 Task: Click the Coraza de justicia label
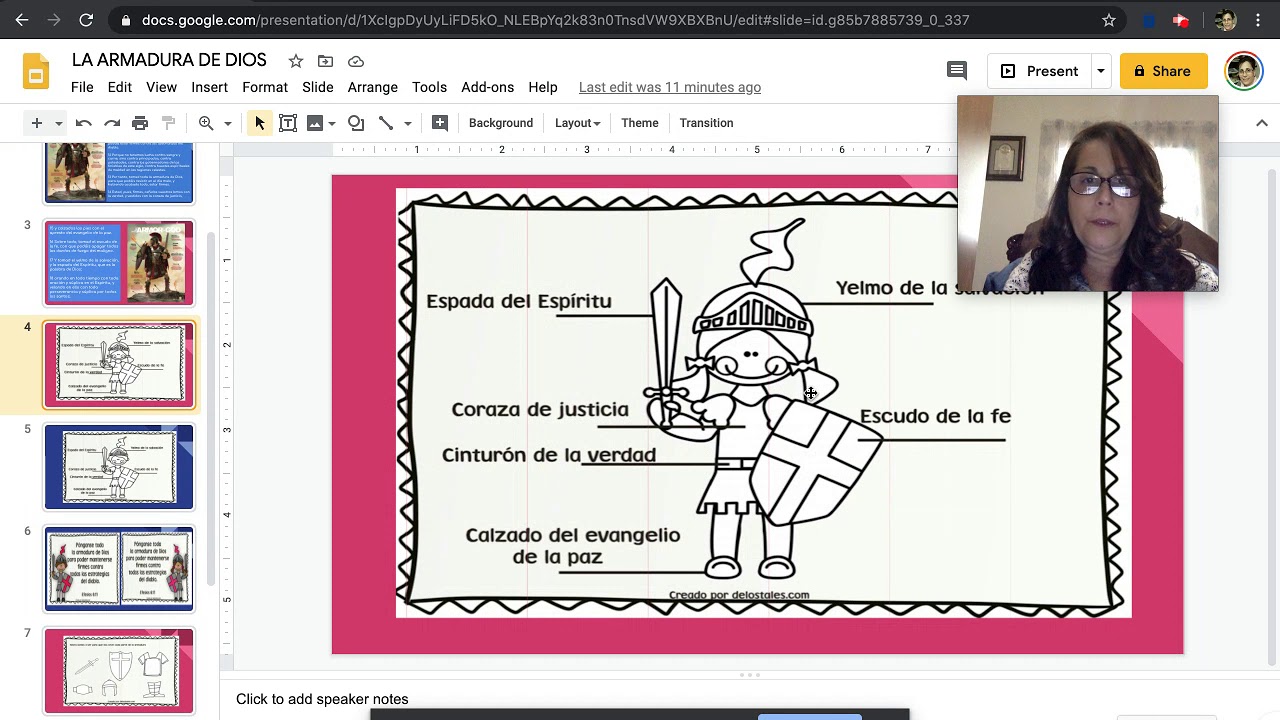pyautogui.click(x=540, y=409)
